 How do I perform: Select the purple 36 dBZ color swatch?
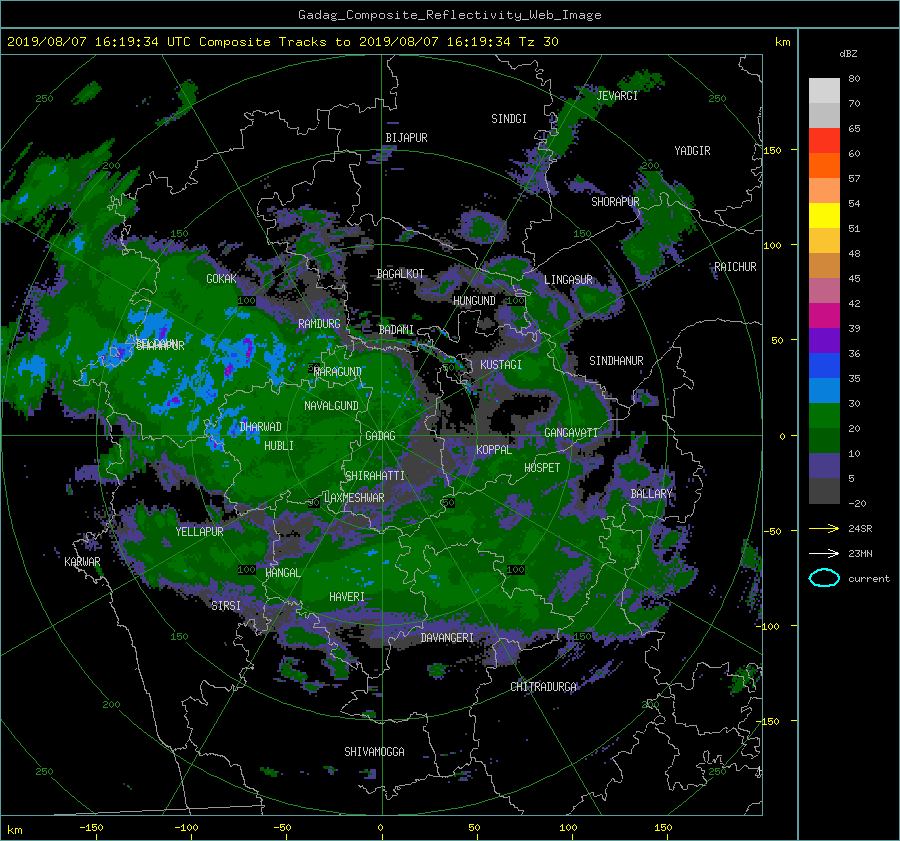[824, 340]
